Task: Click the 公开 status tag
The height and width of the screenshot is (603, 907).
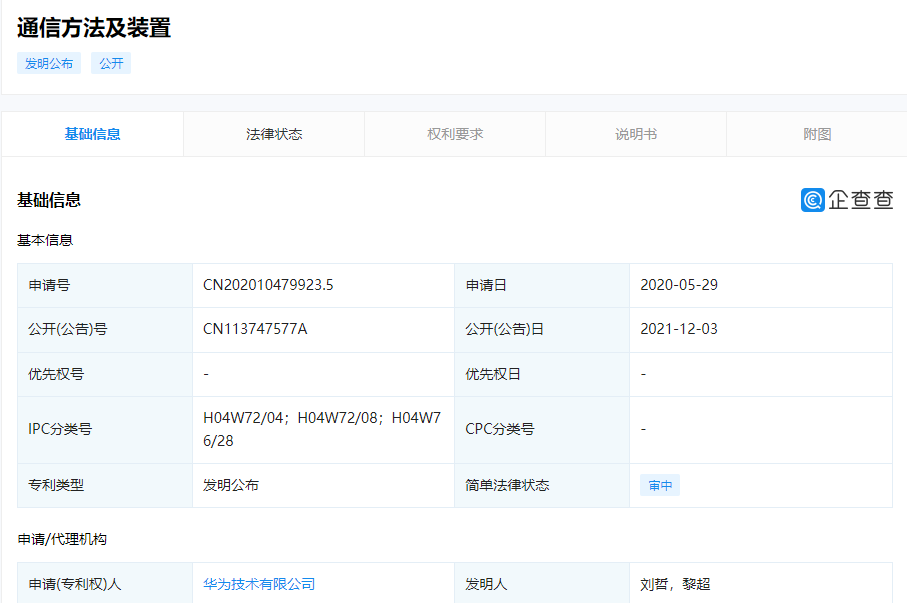Action: coord(111,63)
